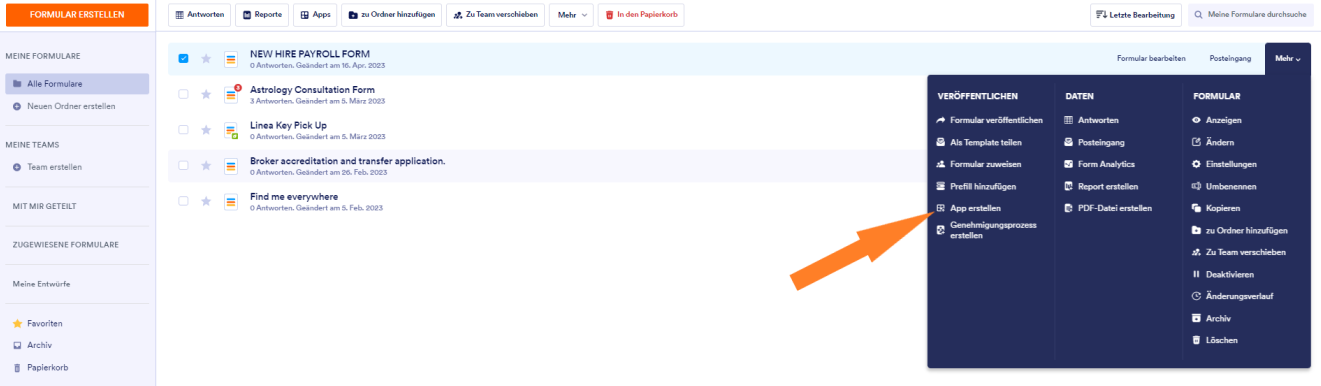Choose Formular veröffentlichen from menu
Viewport: 1321px width, 386px height.
[989, 120]
